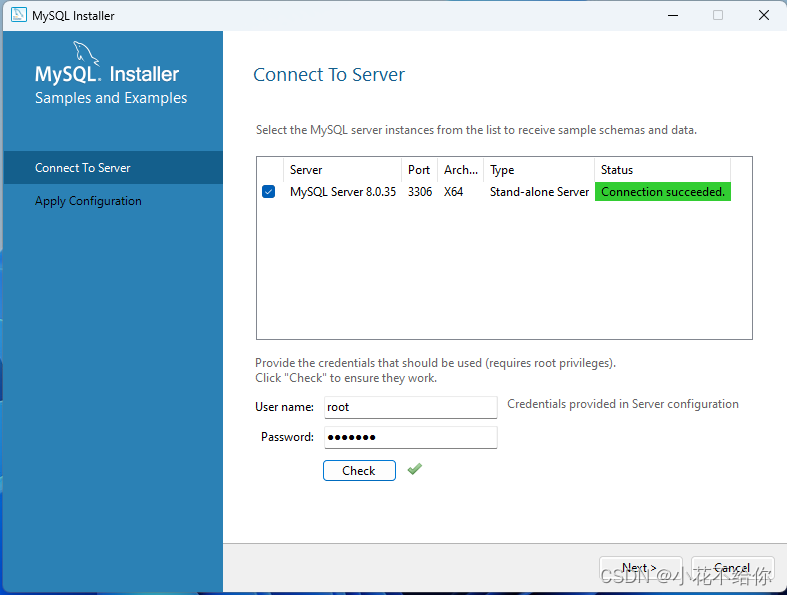This screenshot has width=787, height=595.
Task: Click the Arch... column header
Action: 461,170
